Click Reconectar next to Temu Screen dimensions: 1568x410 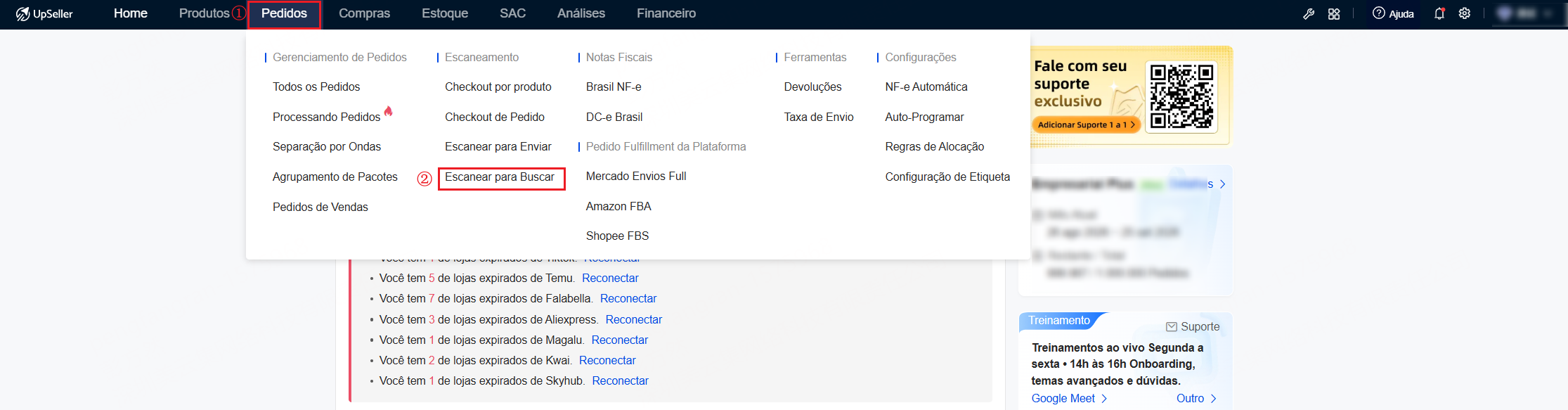click(610, 278)
